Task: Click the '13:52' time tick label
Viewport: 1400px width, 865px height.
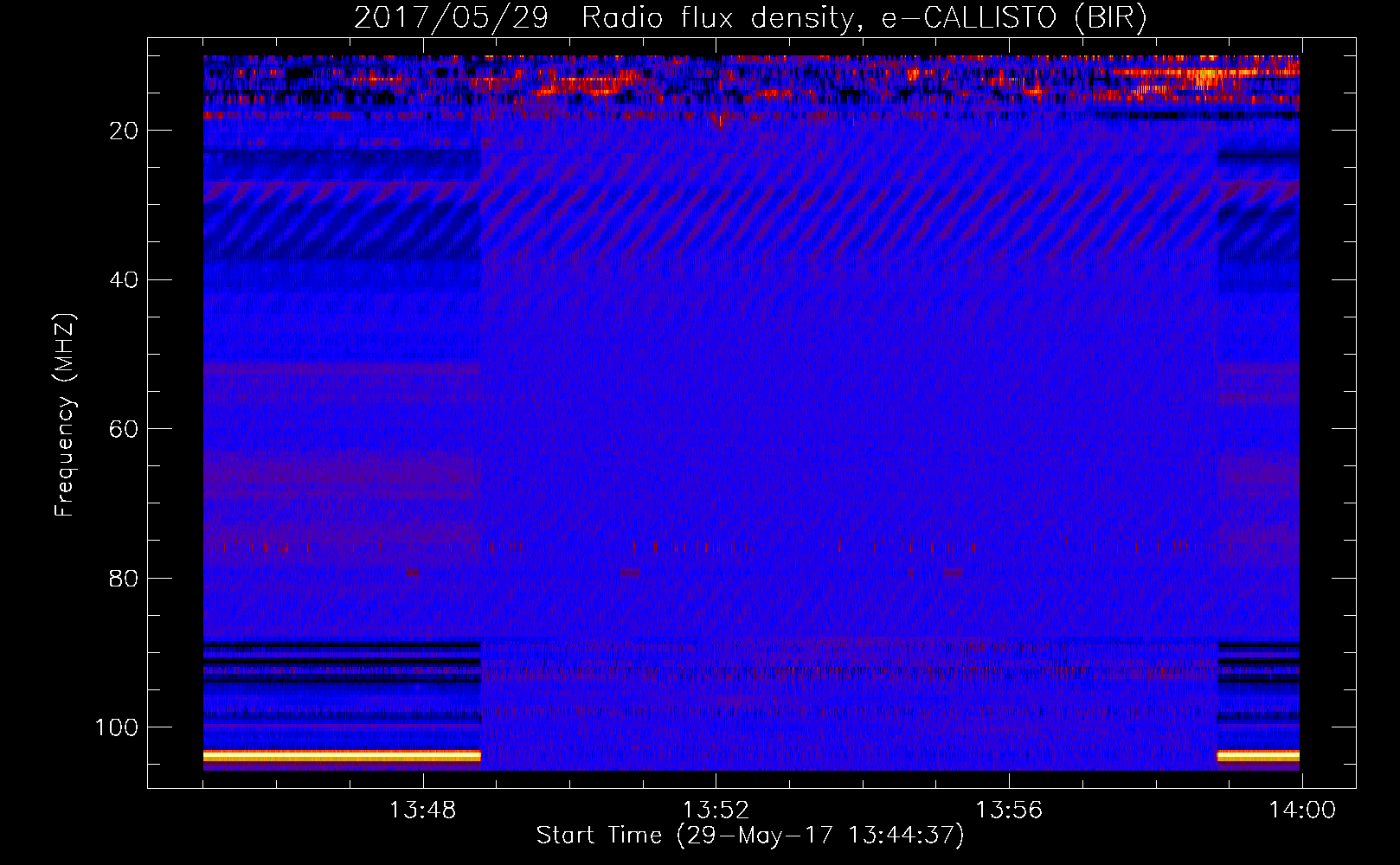Action: tap(716, 811)
